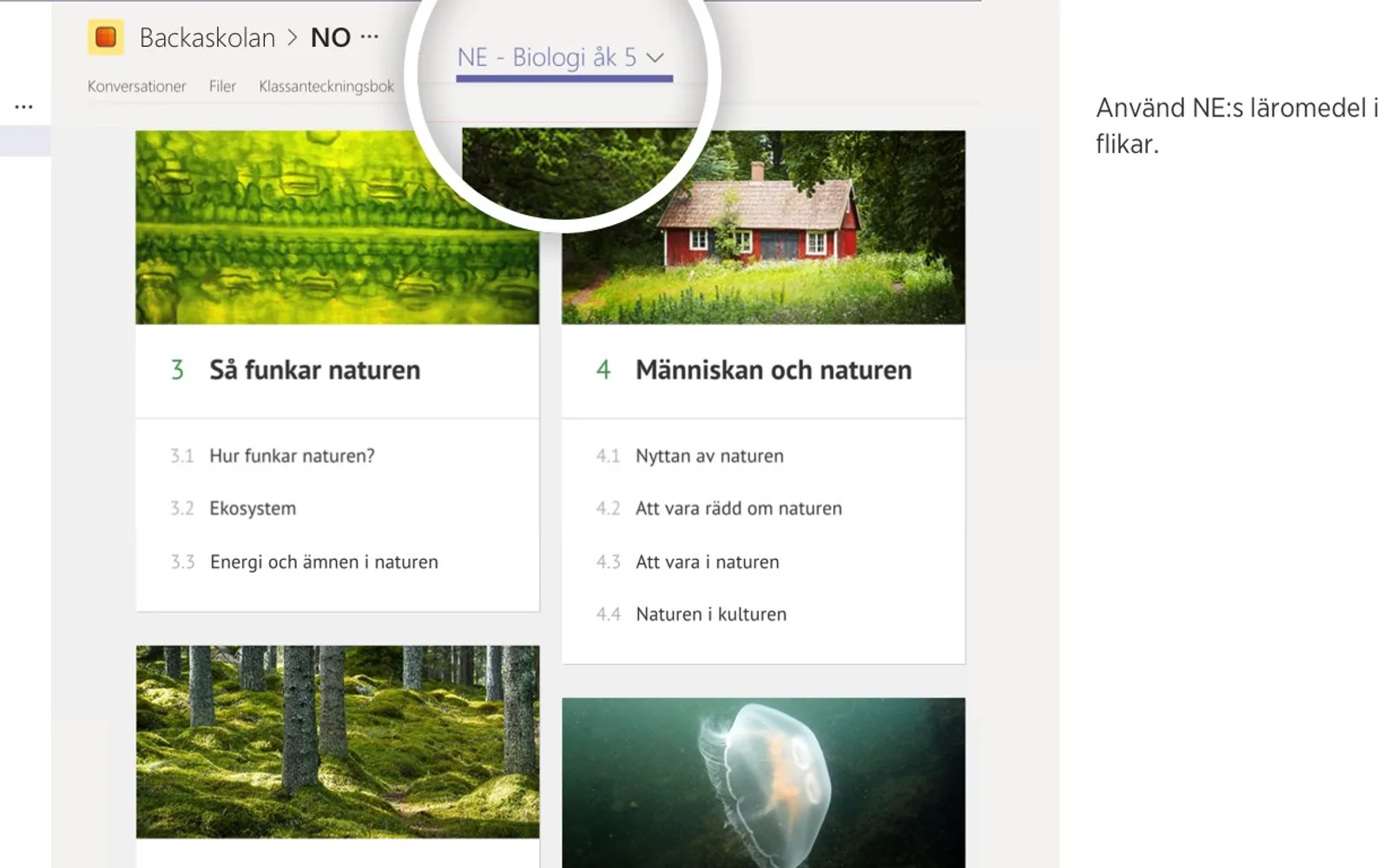Click the chapter number 3
The height and width of the screenshot is (868, 1389).
pos(177,371)
